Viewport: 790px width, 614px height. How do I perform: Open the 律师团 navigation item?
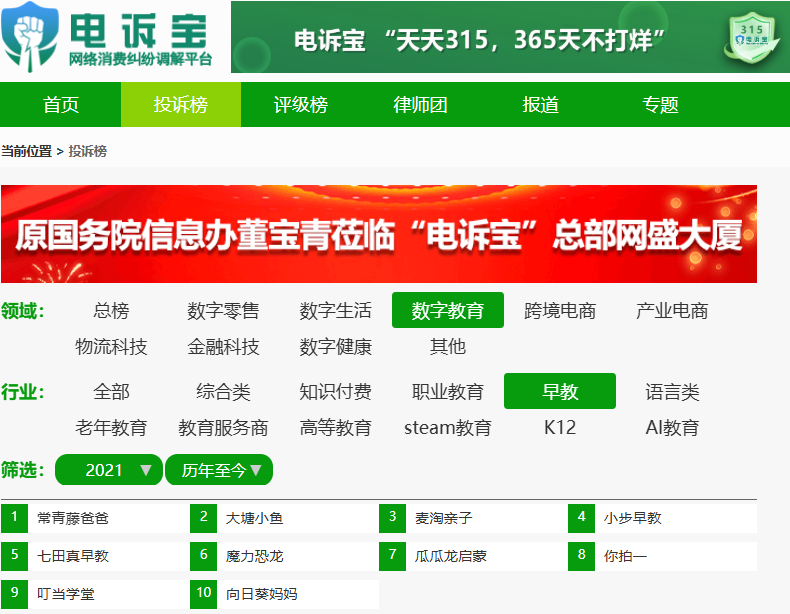tap(420, 104)
